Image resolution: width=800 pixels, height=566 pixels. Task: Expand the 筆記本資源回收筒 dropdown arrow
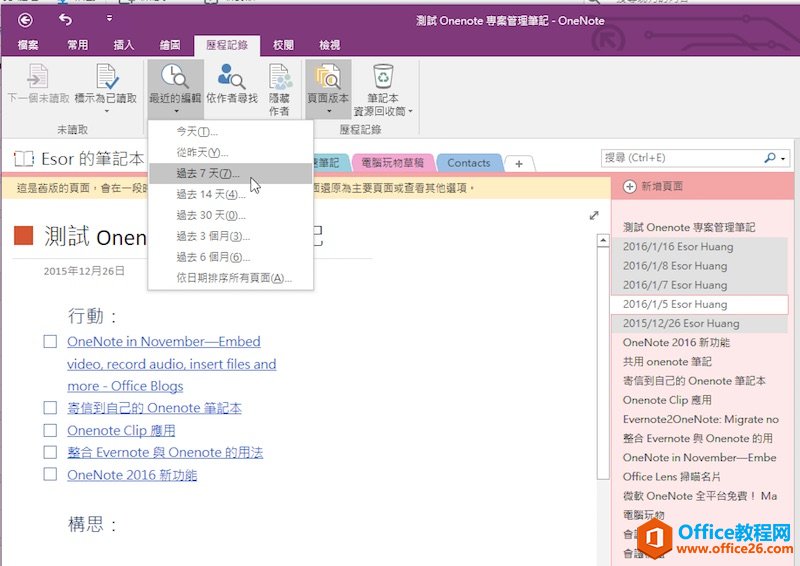[410, 111]
